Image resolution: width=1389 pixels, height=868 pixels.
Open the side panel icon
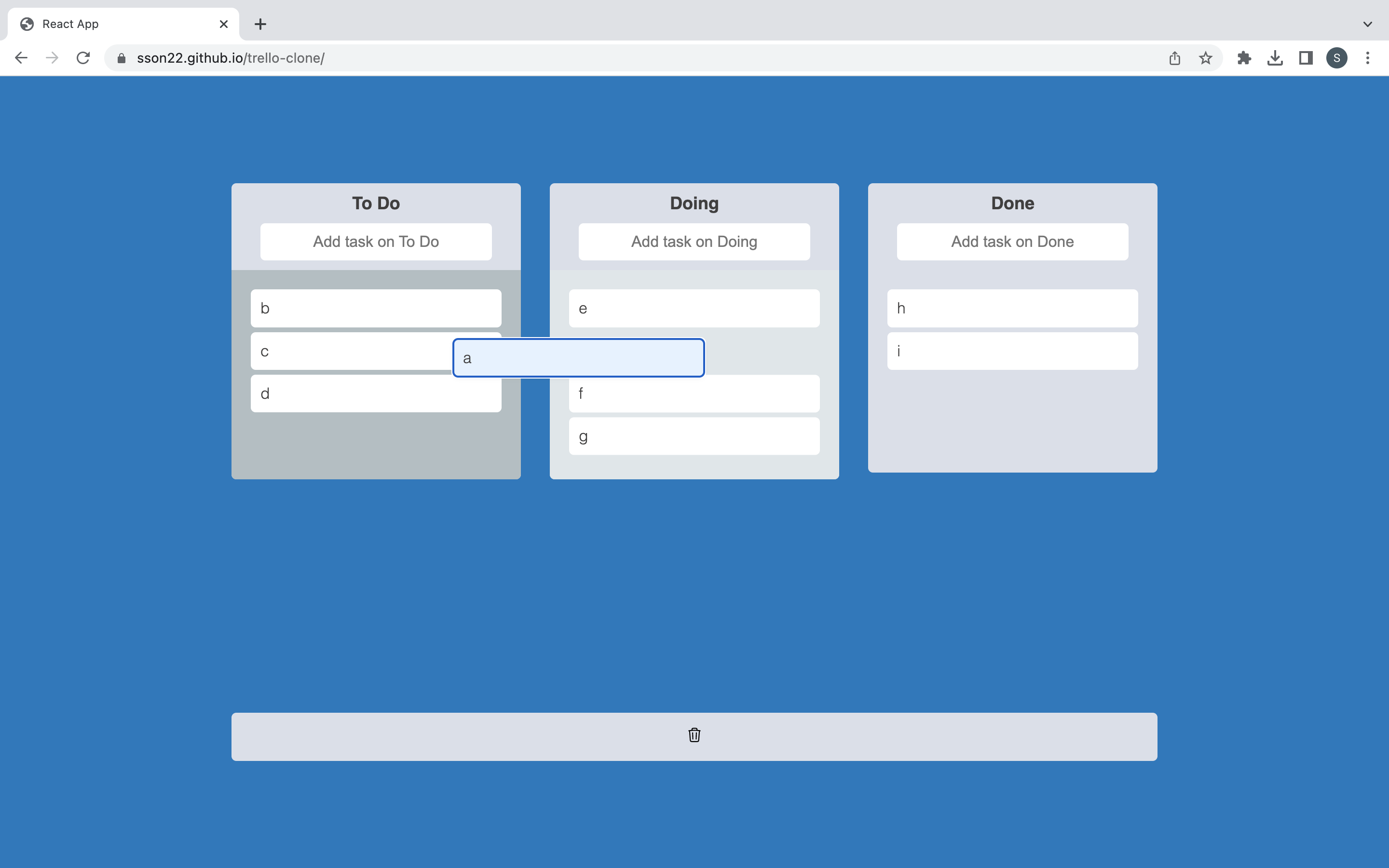coord(1305,57)
